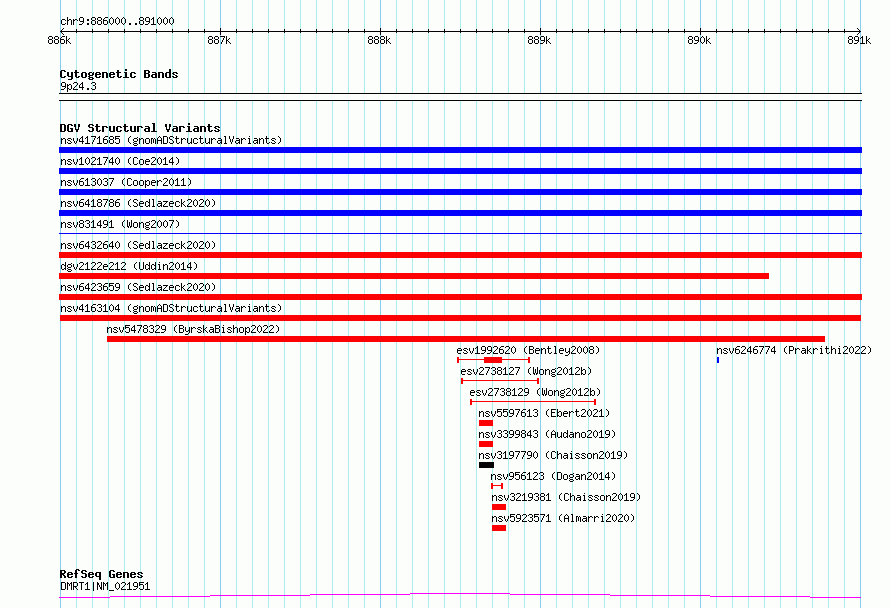Click the magenta DMRT1 gene line

[x=460, y=596]
